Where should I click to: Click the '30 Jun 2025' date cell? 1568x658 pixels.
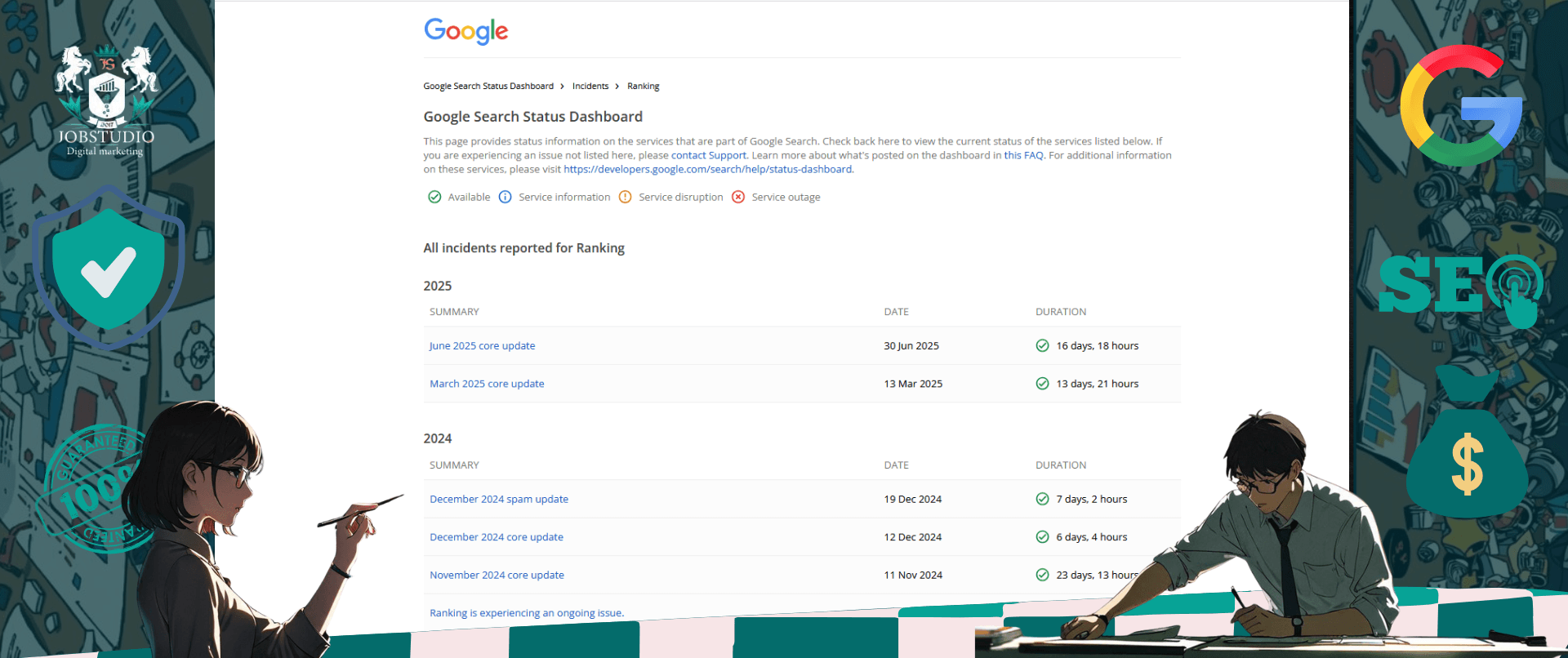click(x=911, y=346)
